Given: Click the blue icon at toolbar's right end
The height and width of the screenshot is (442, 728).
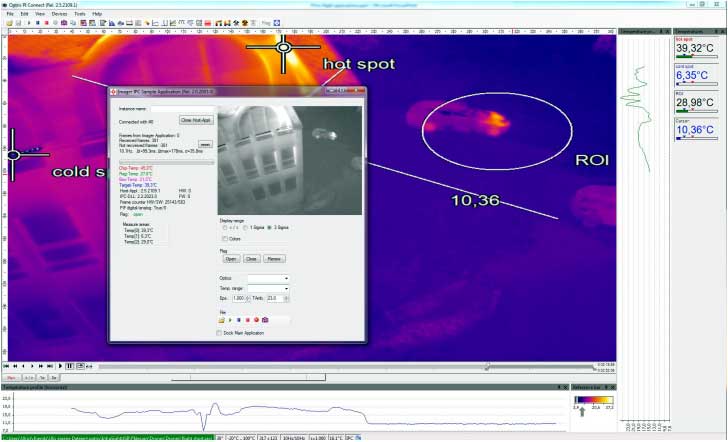Looking at the screenshot, I should 279,22.
